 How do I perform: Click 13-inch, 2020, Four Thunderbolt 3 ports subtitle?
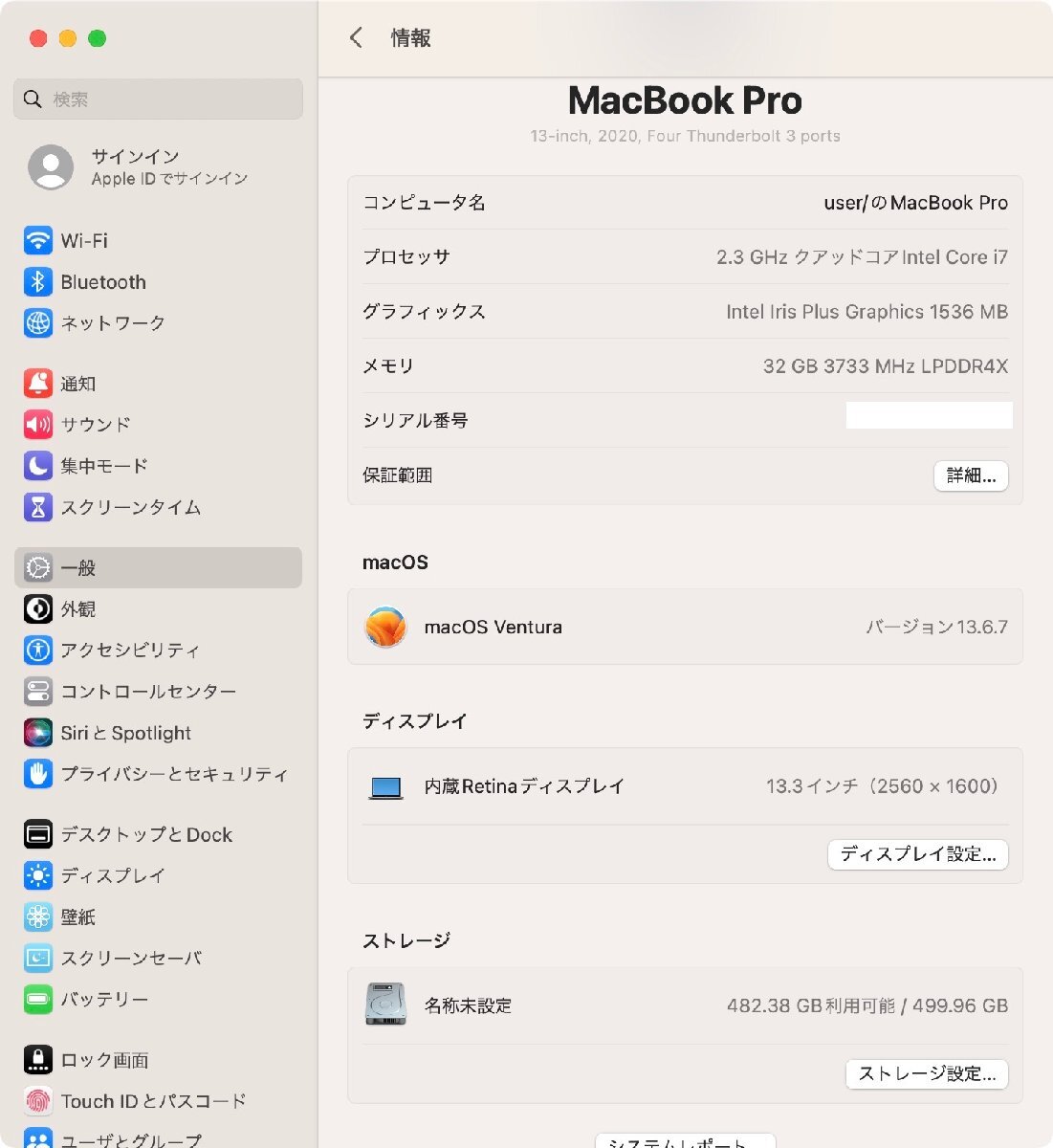click(x=685, y=136)
